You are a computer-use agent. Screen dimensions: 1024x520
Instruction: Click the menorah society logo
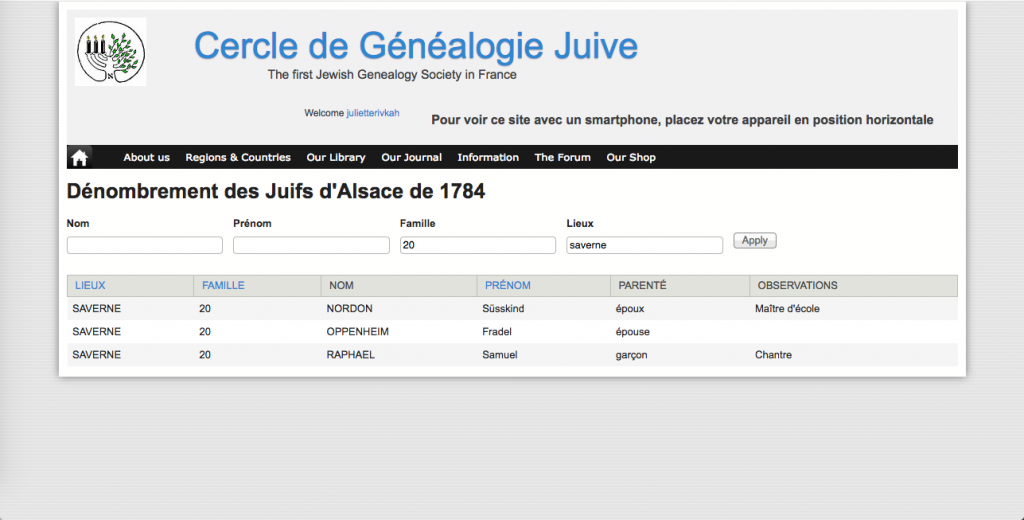tap(111, 51)
